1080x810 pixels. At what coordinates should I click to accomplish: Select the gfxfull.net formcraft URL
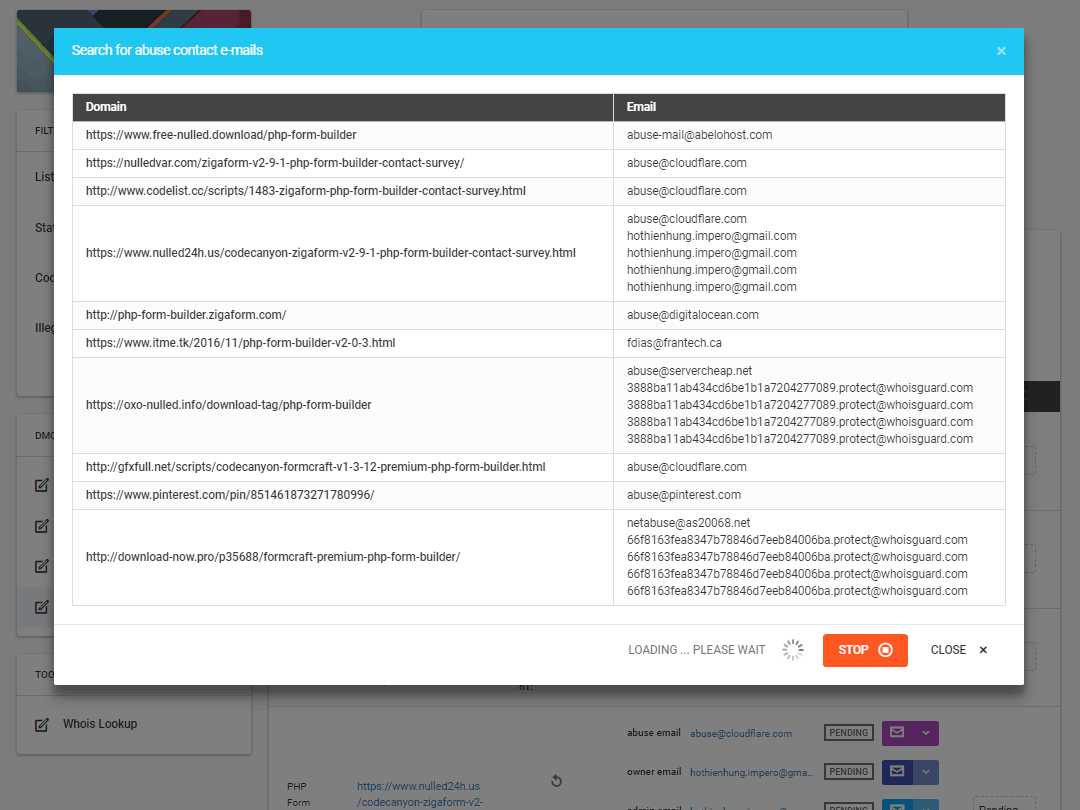315,467
